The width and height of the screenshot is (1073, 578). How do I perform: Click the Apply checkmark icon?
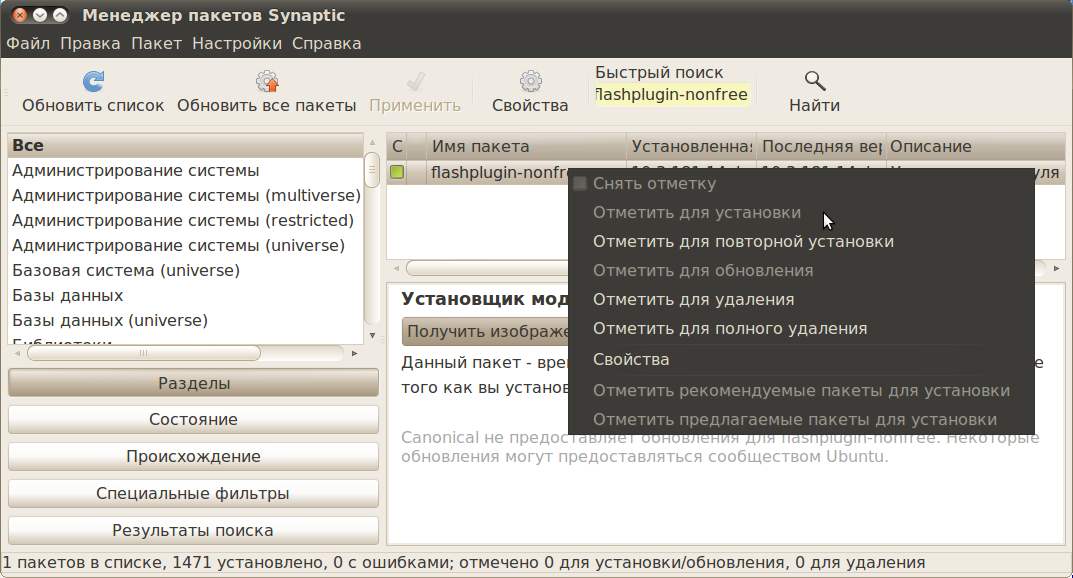coord(415,81)
